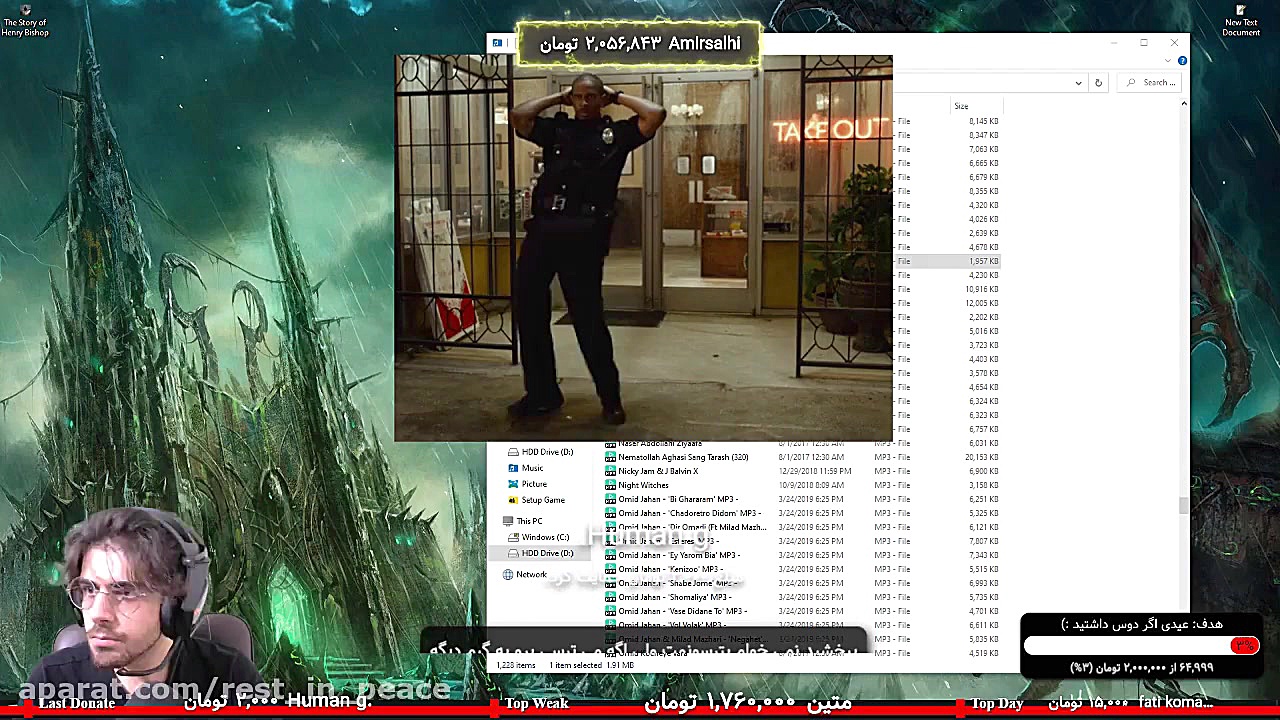Select Omid Jahan 'Vase Didane To' MP3 file name
The image size is (1280, 720).
(x=683, y=611)
